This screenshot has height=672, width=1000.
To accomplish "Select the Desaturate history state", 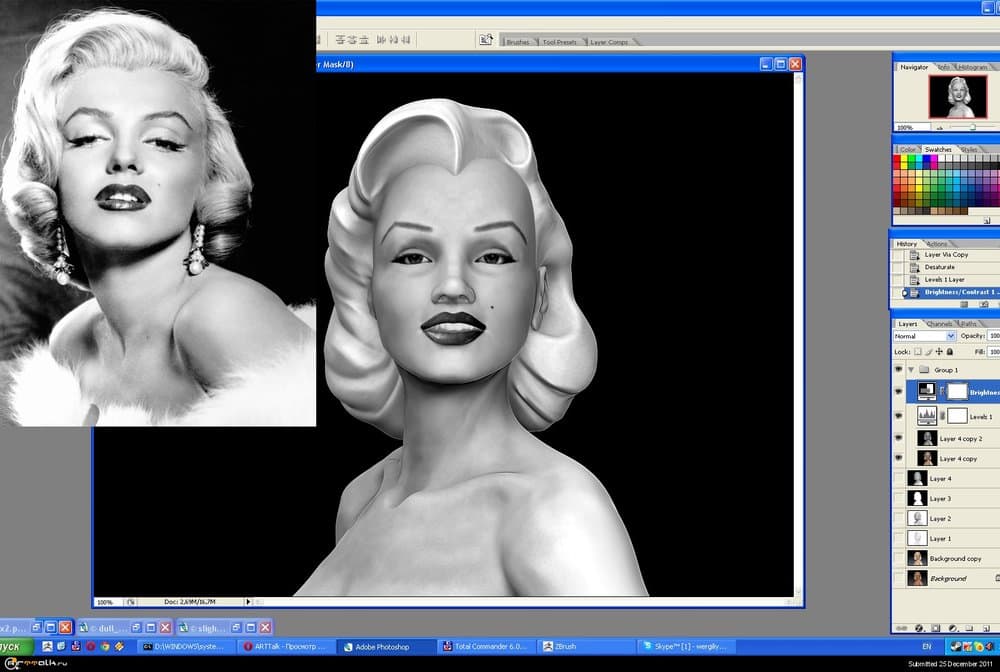I will [939, 267].
